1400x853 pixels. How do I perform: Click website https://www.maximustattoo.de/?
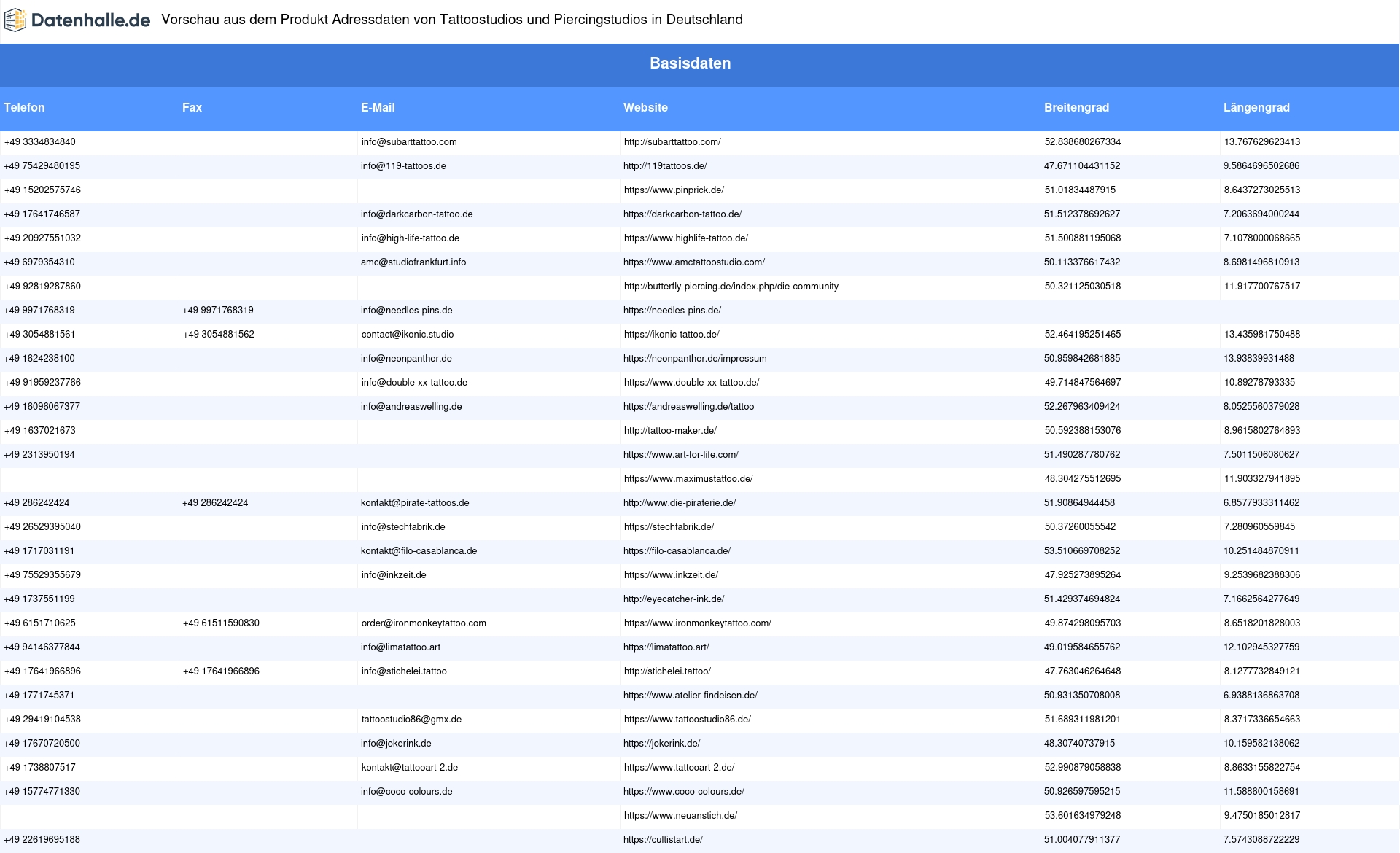click(688, 479)
